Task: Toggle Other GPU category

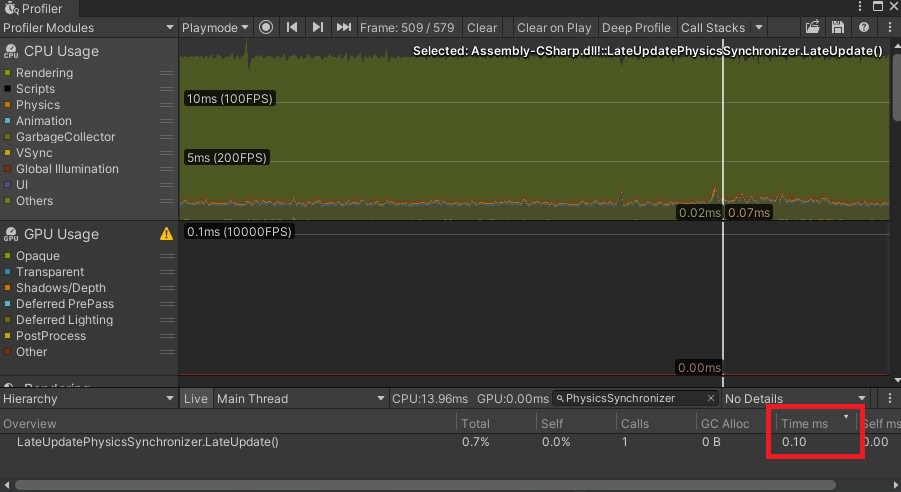Action: [x=7, y=352]
